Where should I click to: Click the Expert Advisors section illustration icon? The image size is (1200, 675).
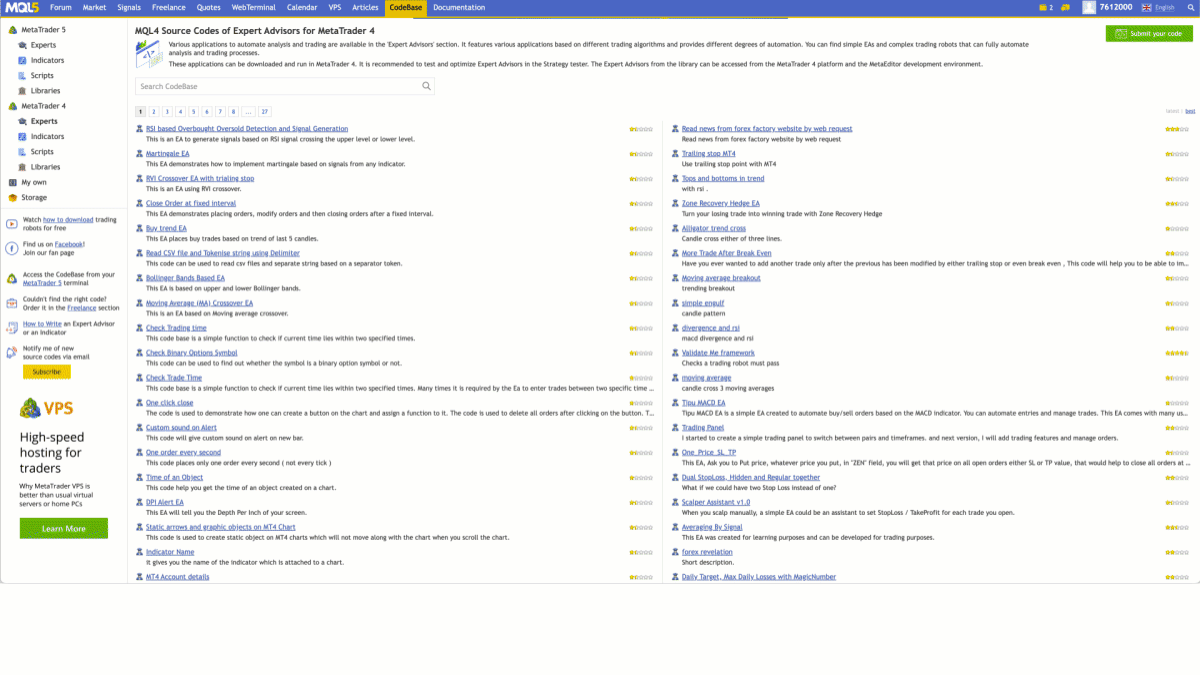pyautogui.click(x=148, y=54)
